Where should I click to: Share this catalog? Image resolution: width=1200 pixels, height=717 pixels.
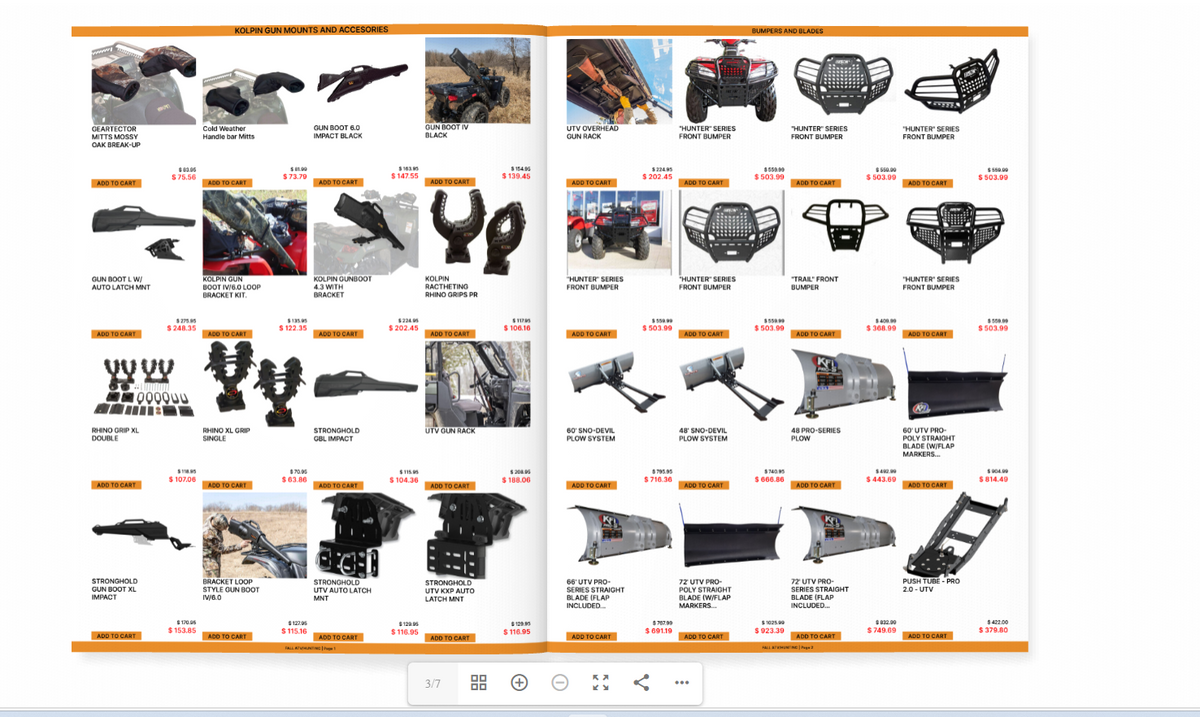tap(642, 683)
